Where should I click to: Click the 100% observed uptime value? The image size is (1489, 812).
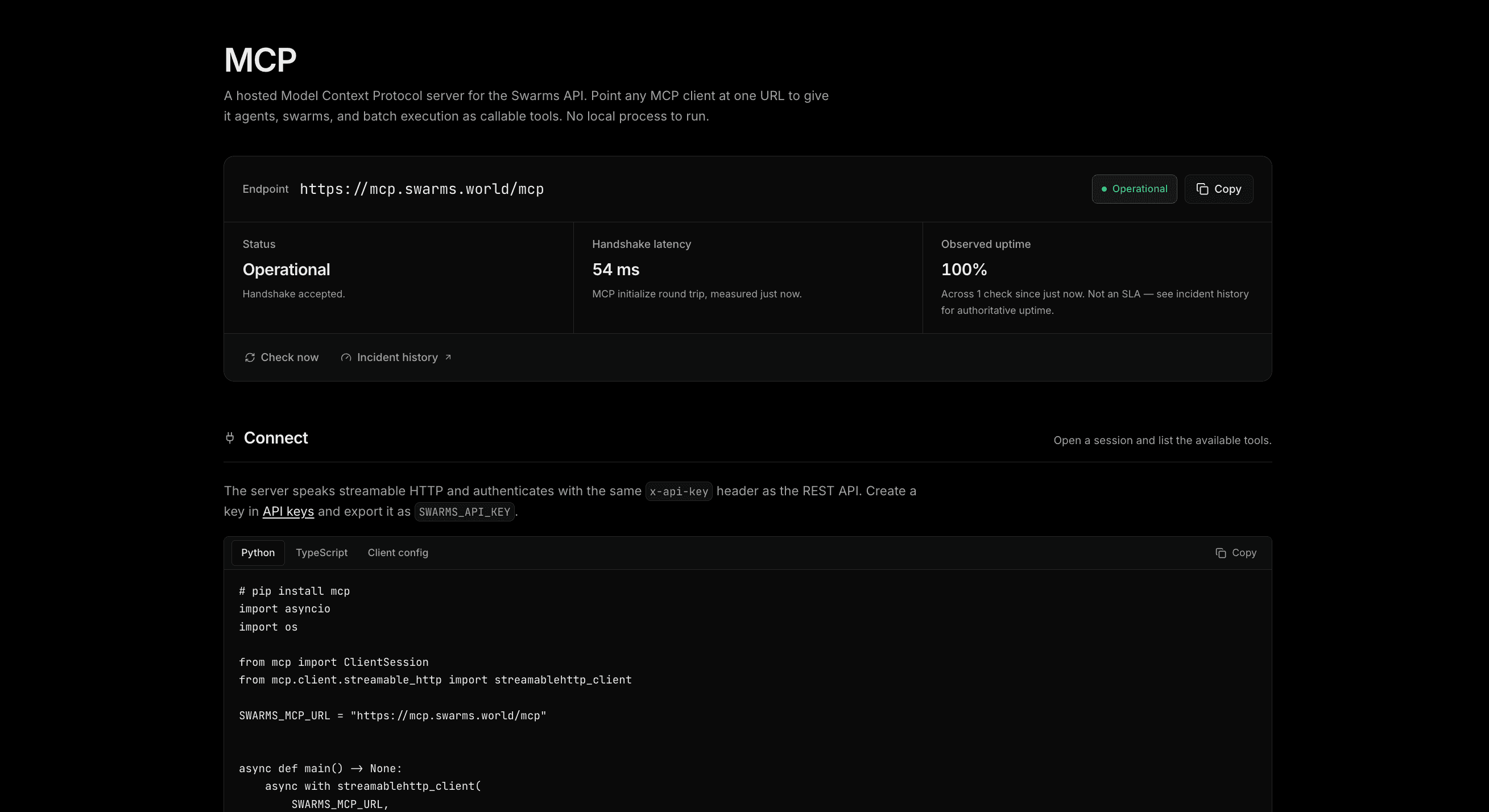[963, 270]
